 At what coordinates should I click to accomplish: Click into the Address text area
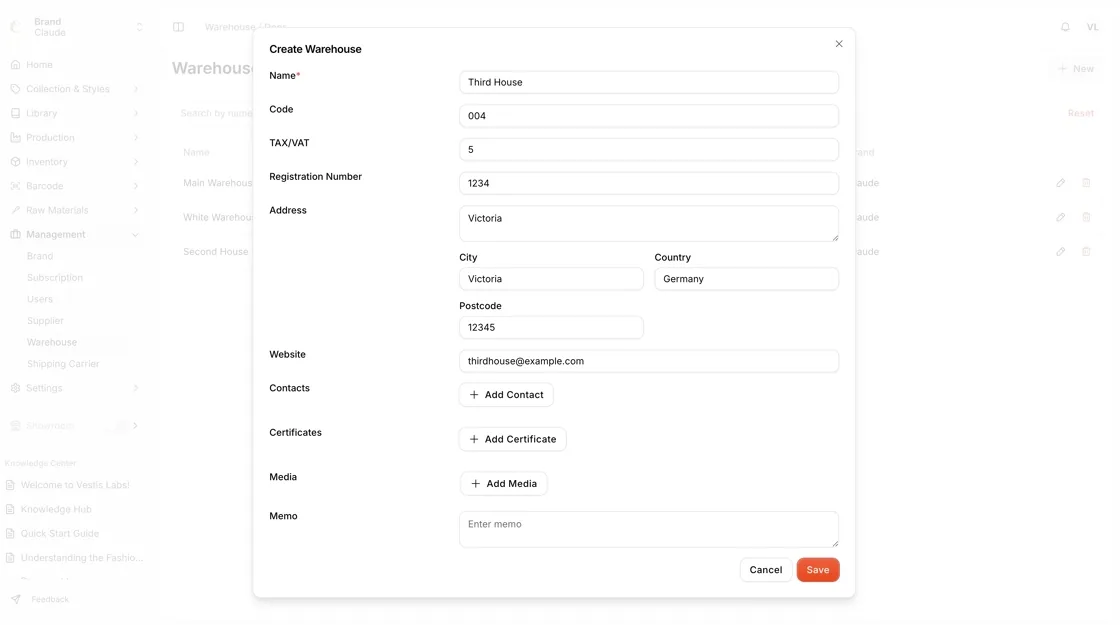click(649, 224)
